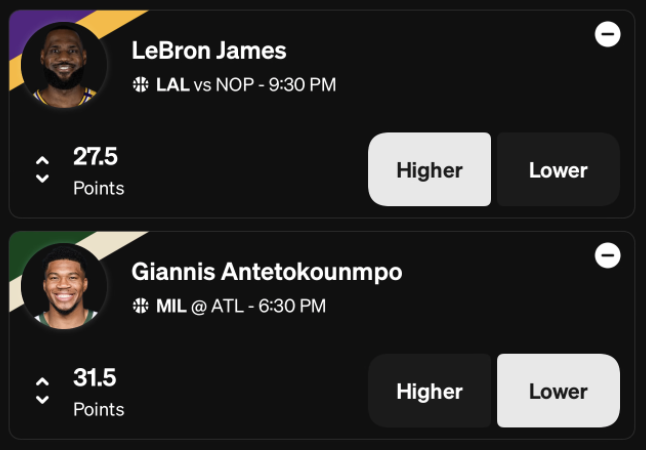Screen dimensions: 646x450
Task: Open MIL @ ATL 6:30 PM game info
Action: [x=241, y=306]
